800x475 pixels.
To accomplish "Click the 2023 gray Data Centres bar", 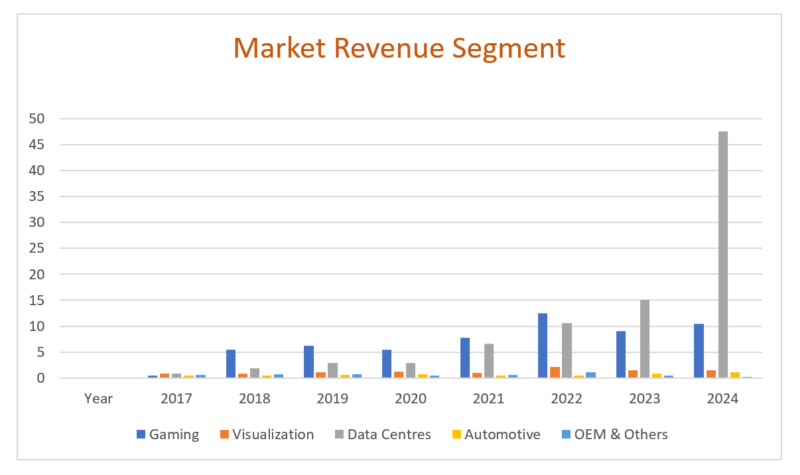I will (644, 339).
